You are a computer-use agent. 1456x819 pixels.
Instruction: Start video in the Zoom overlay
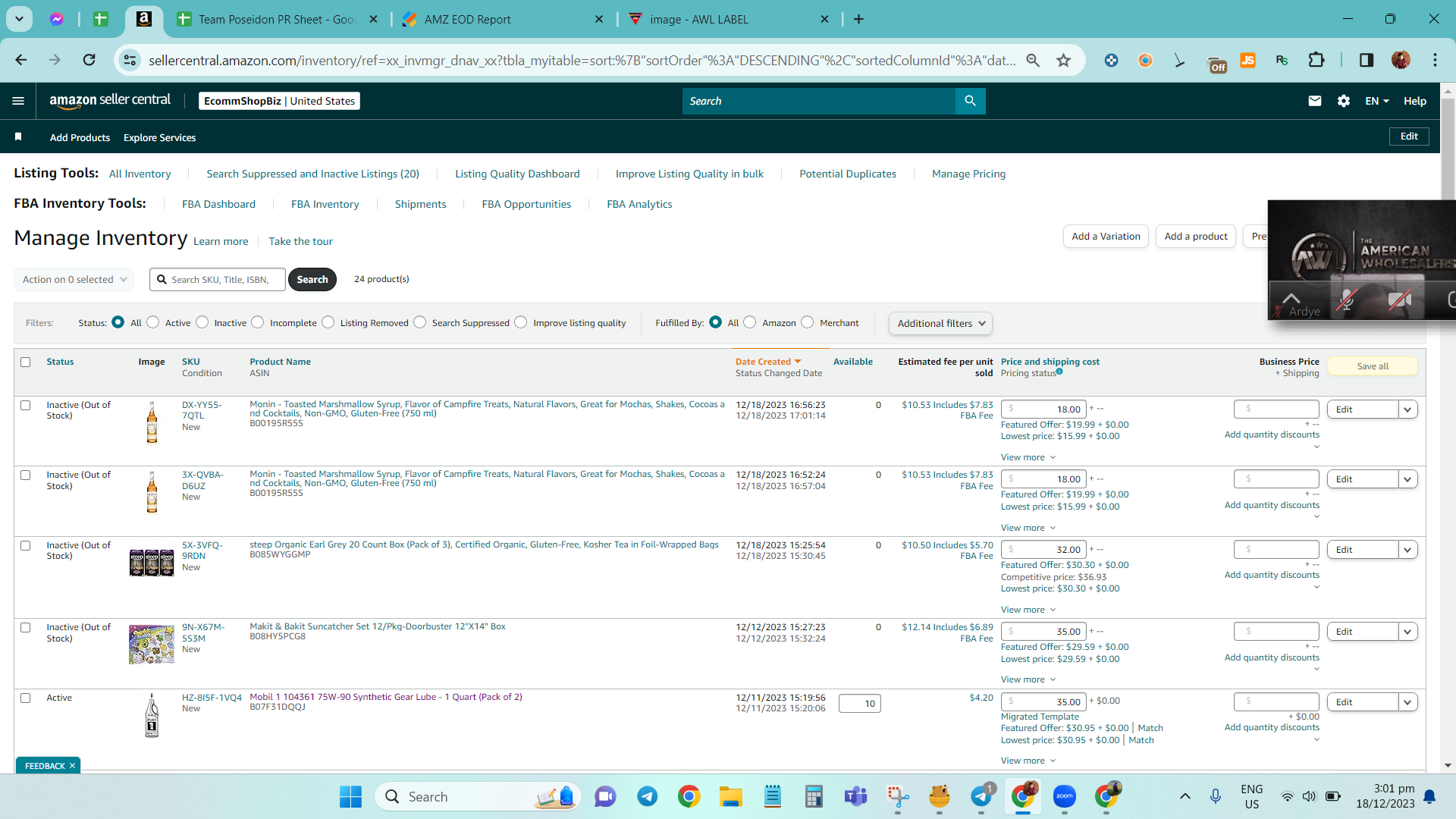pos(1400,300)
